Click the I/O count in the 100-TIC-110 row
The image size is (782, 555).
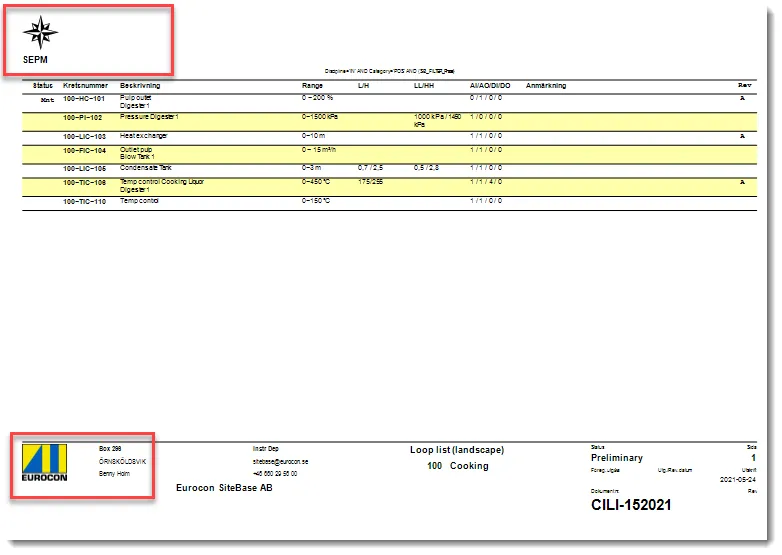tap(486, 200)
